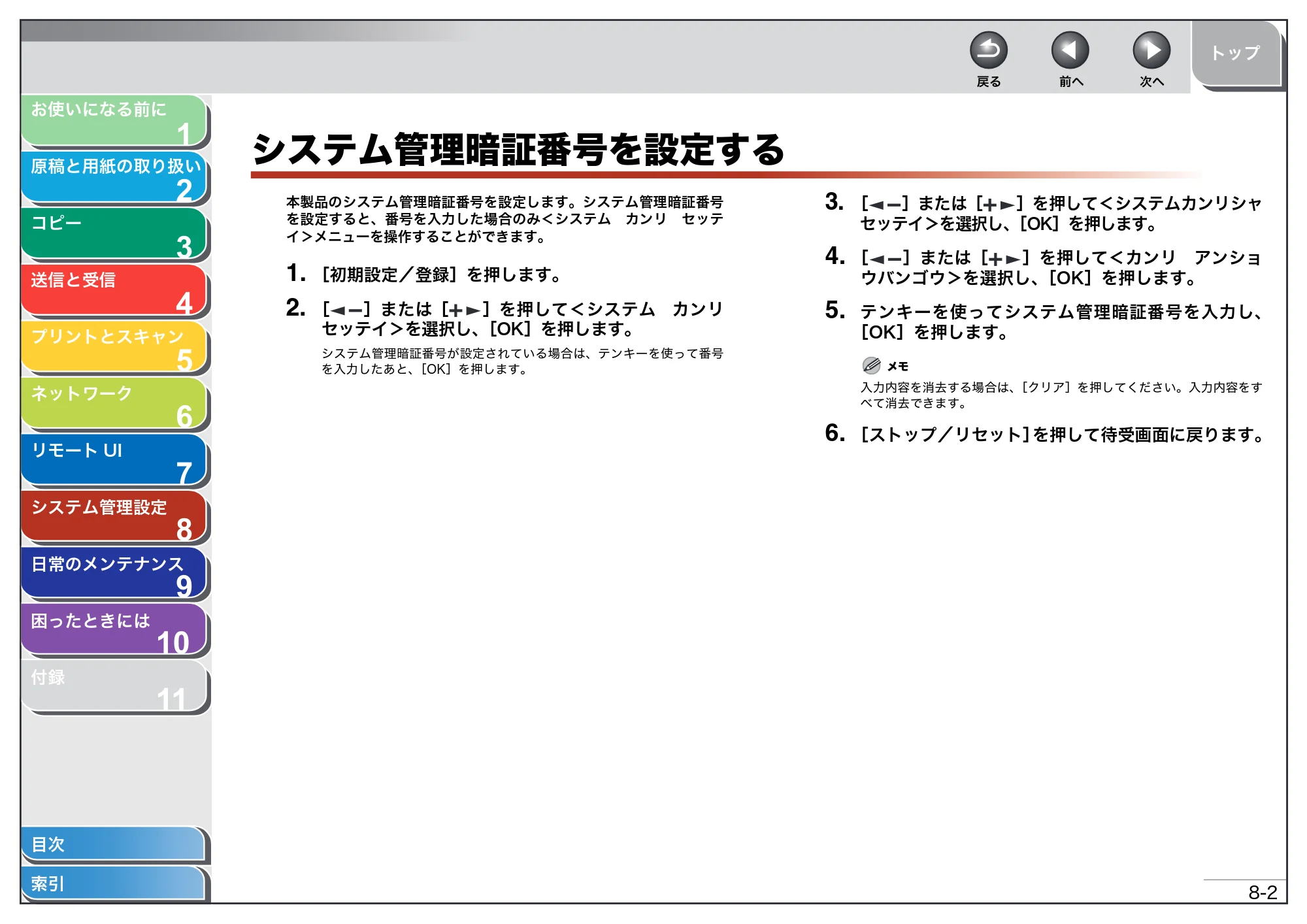The image size is (1307, 924).
Task: Open chapter 2 原稿と用紙の取り扱い tab
Action: [114, 177]
